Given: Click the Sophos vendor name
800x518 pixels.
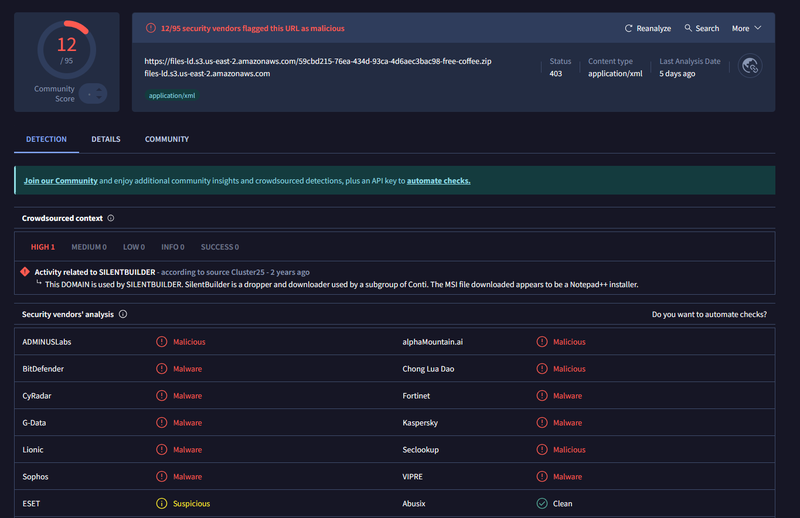Looking at the screenshot, I should (x=35, y=477).
